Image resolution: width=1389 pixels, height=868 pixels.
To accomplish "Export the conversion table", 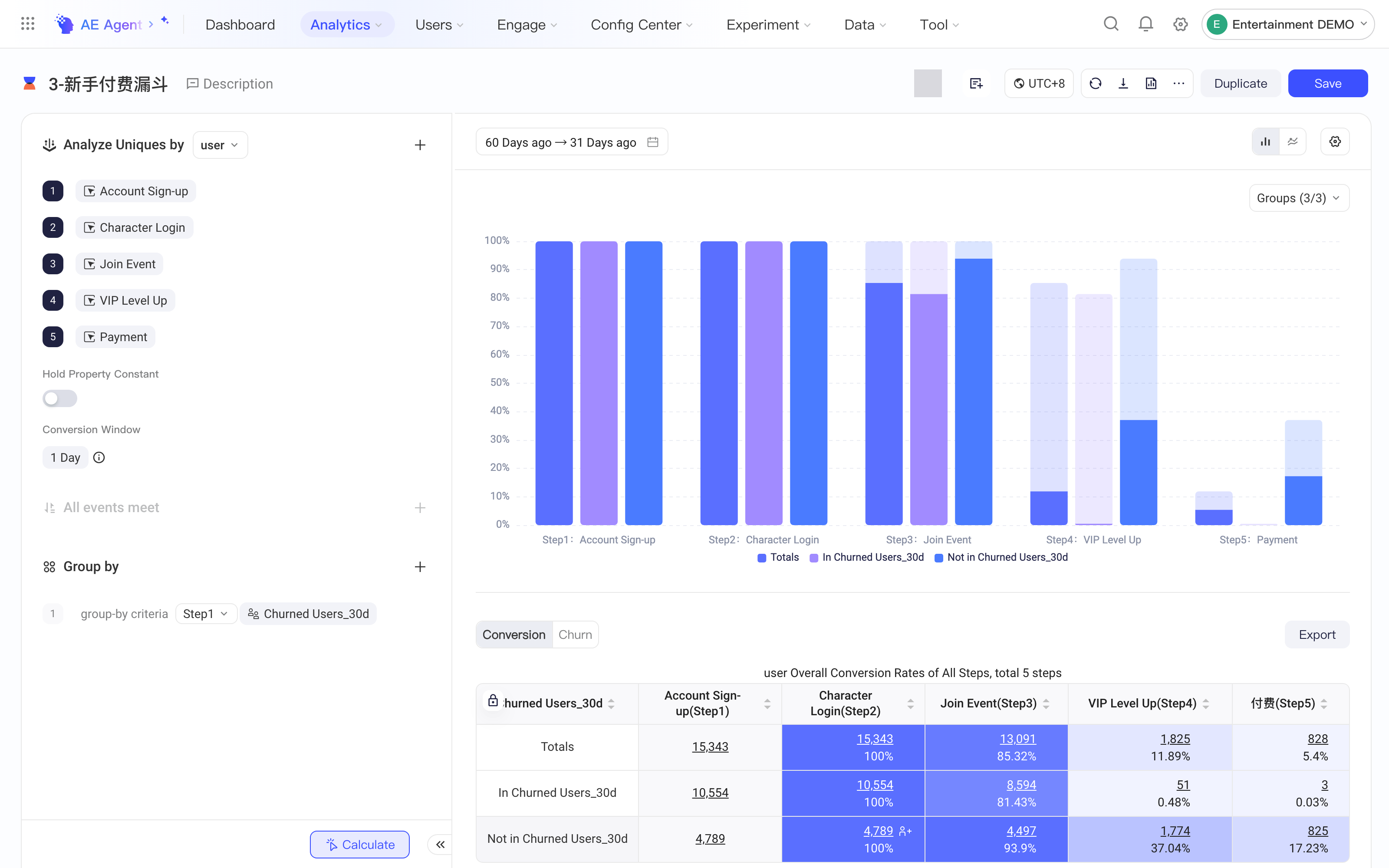I will 1317,635.
